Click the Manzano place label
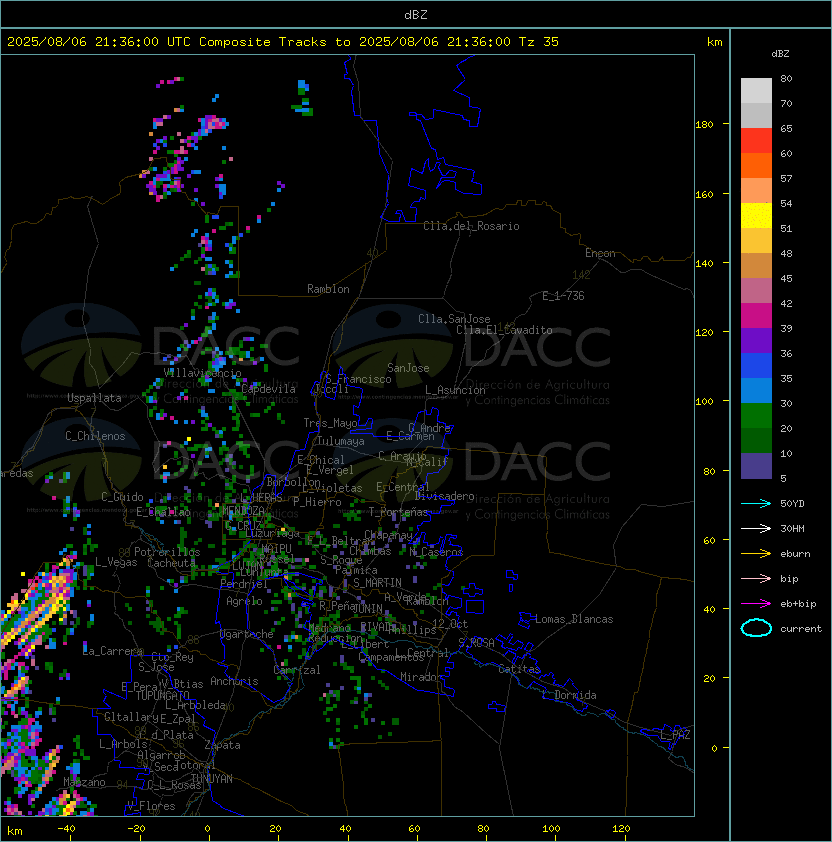 point(84,782)
